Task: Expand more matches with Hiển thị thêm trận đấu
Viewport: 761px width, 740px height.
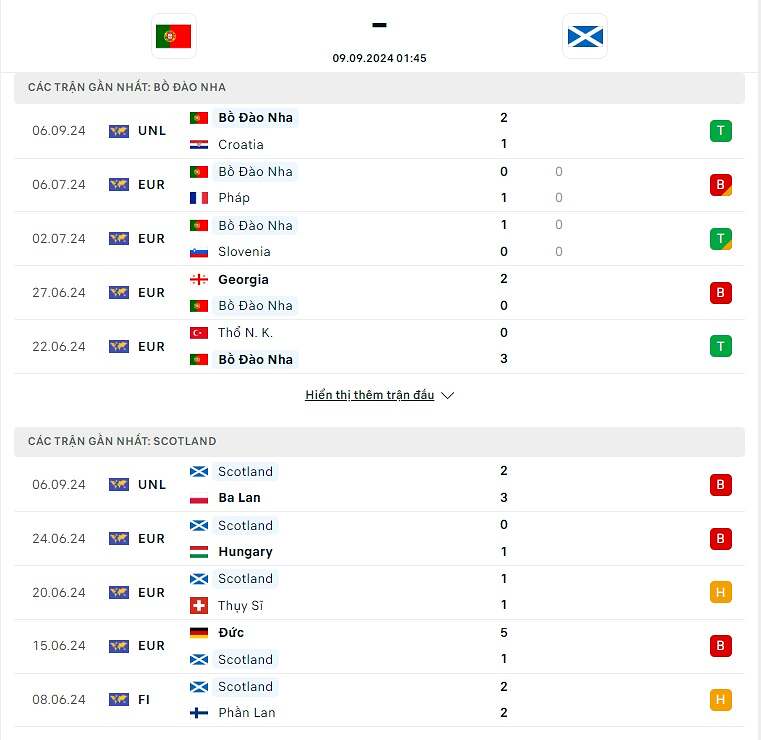Action: click(369, 395)
